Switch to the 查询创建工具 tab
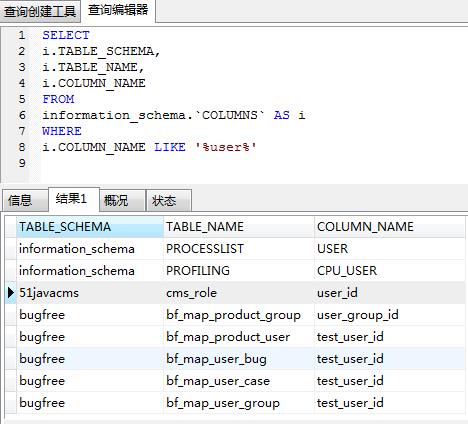The width and height of the screenshot is (468, 424). [x=40, y=12]
